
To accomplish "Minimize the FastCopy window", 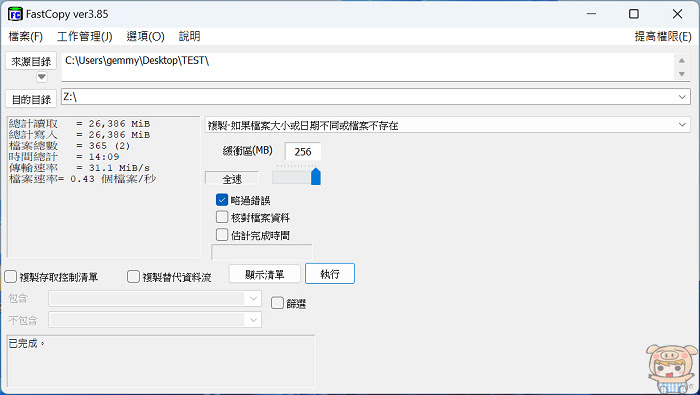I will (x=592, y=14).
